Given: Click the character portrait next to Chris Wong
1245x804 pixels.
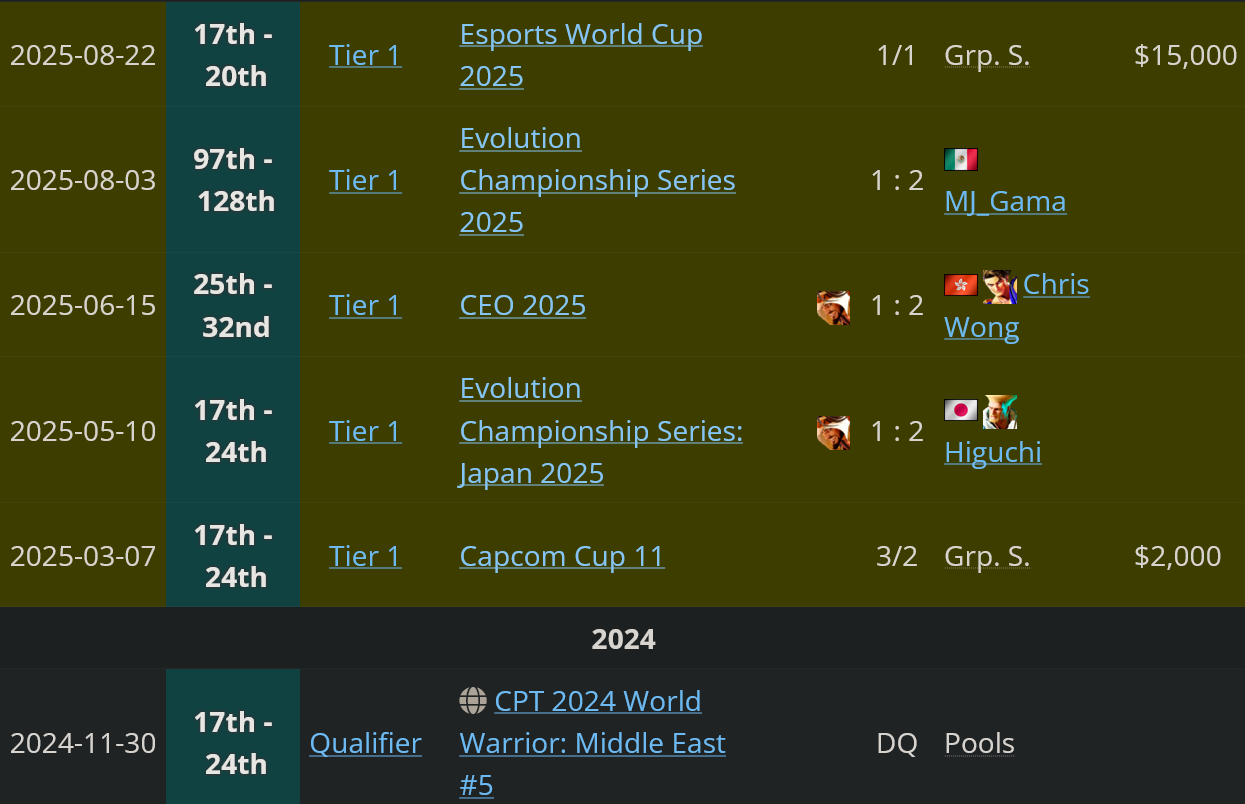Looking at the screenshot, I should pos(1000,286).
